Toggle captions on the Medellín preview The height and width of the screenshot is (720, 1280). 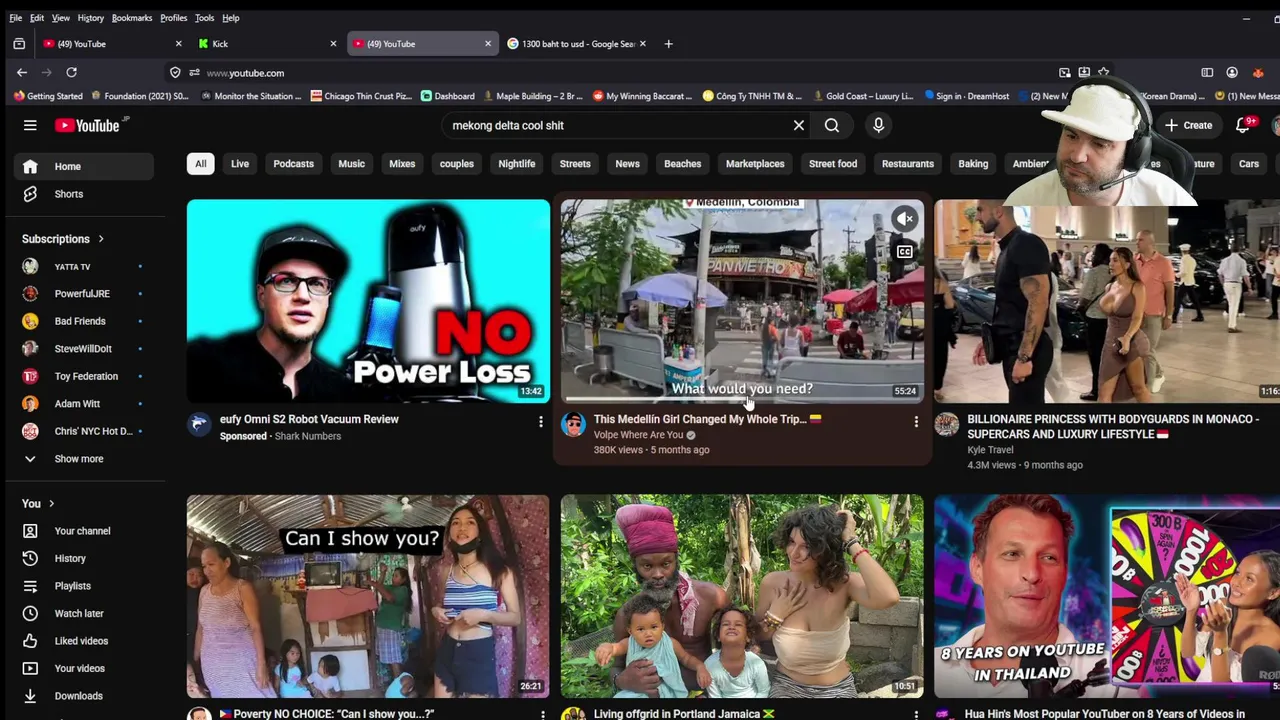coord(904,252)
